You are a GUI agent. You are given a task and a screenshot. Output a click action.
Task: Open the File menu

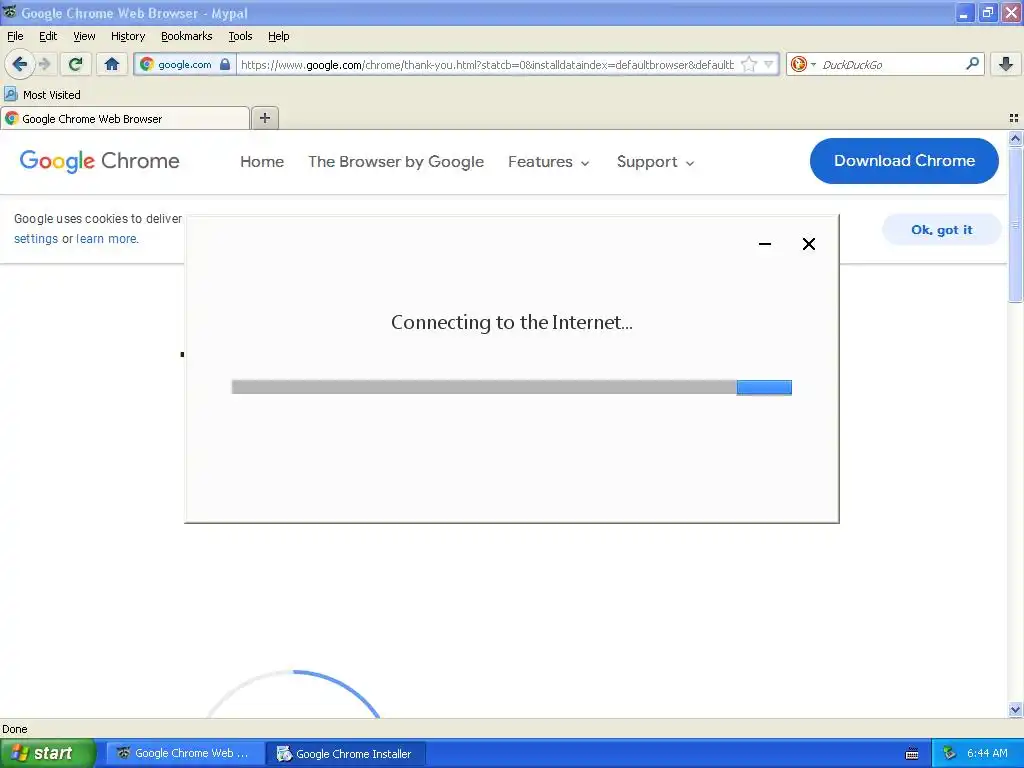(x=15, y=36)
